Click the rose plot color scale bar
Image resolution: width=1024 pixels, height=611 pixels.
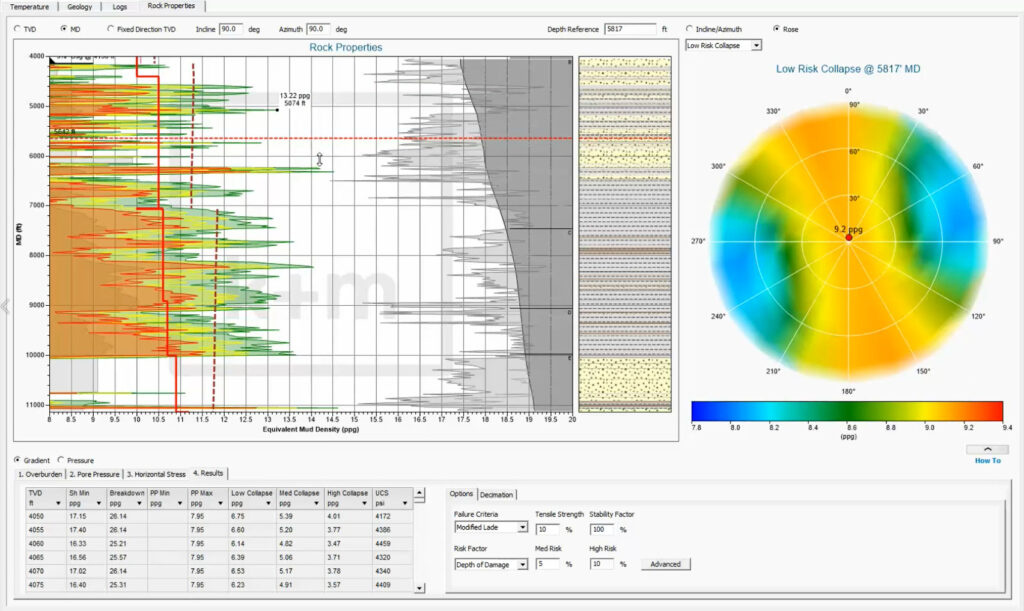pos(847,411)
